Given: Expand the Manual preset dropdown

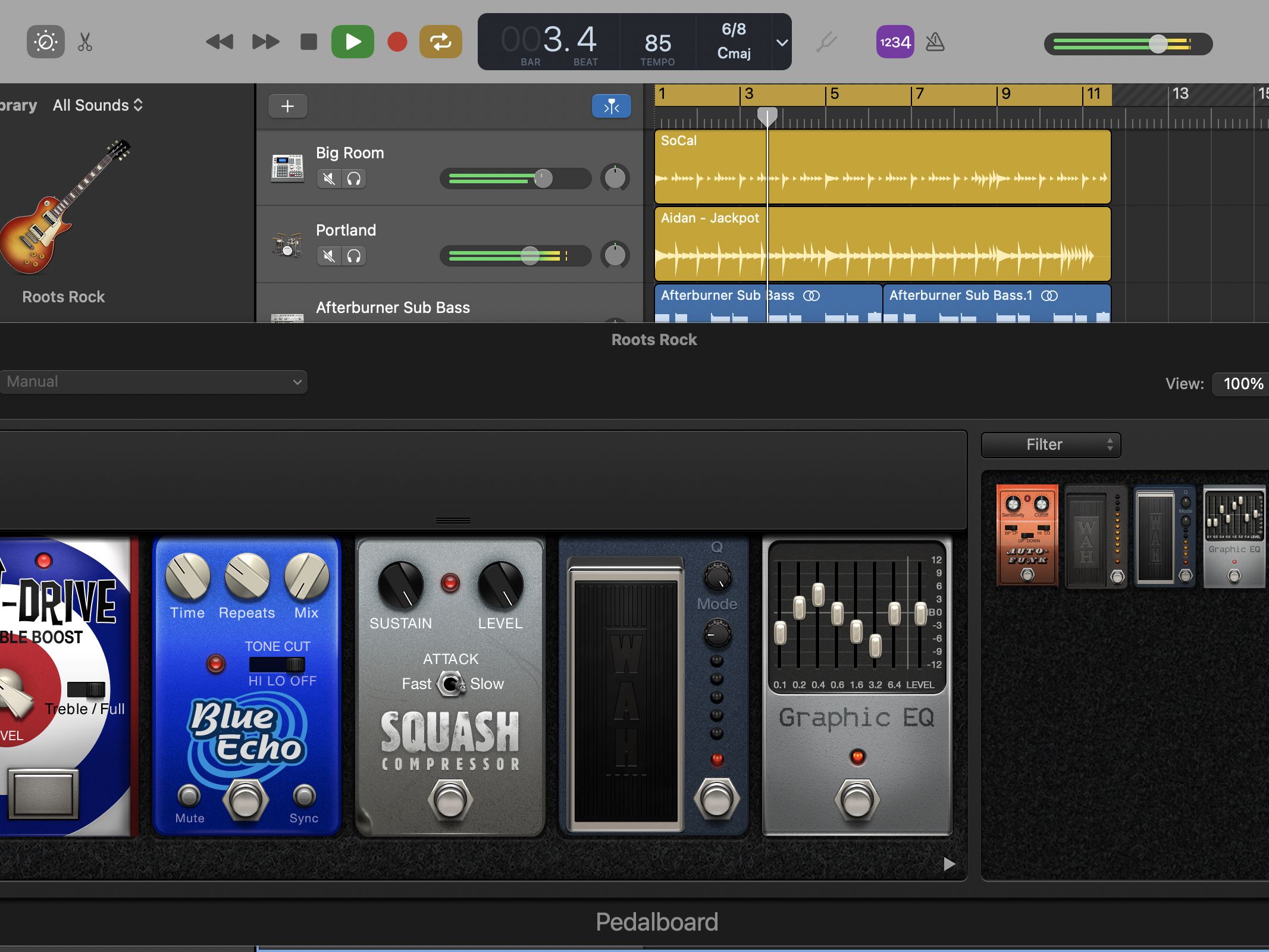Looking at the screenshot, I should (153, 382).
